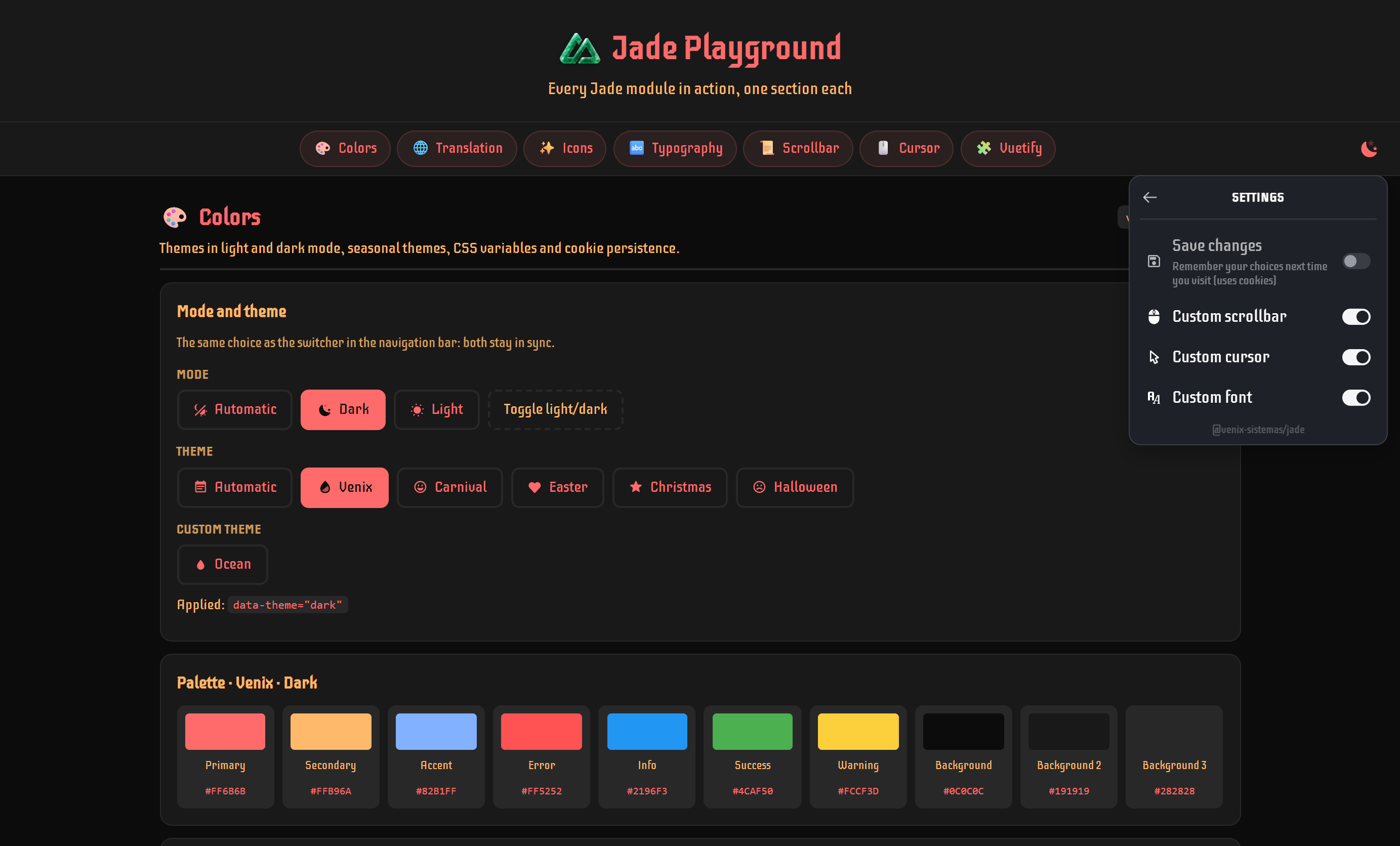Apply the Carnival theme

449,487
